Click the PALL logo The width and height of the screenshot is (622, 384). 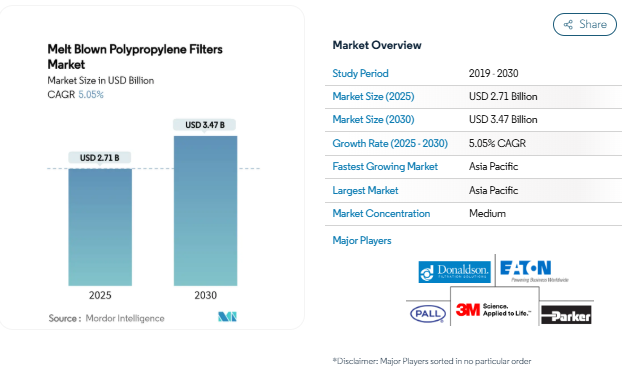pos(428,314)
